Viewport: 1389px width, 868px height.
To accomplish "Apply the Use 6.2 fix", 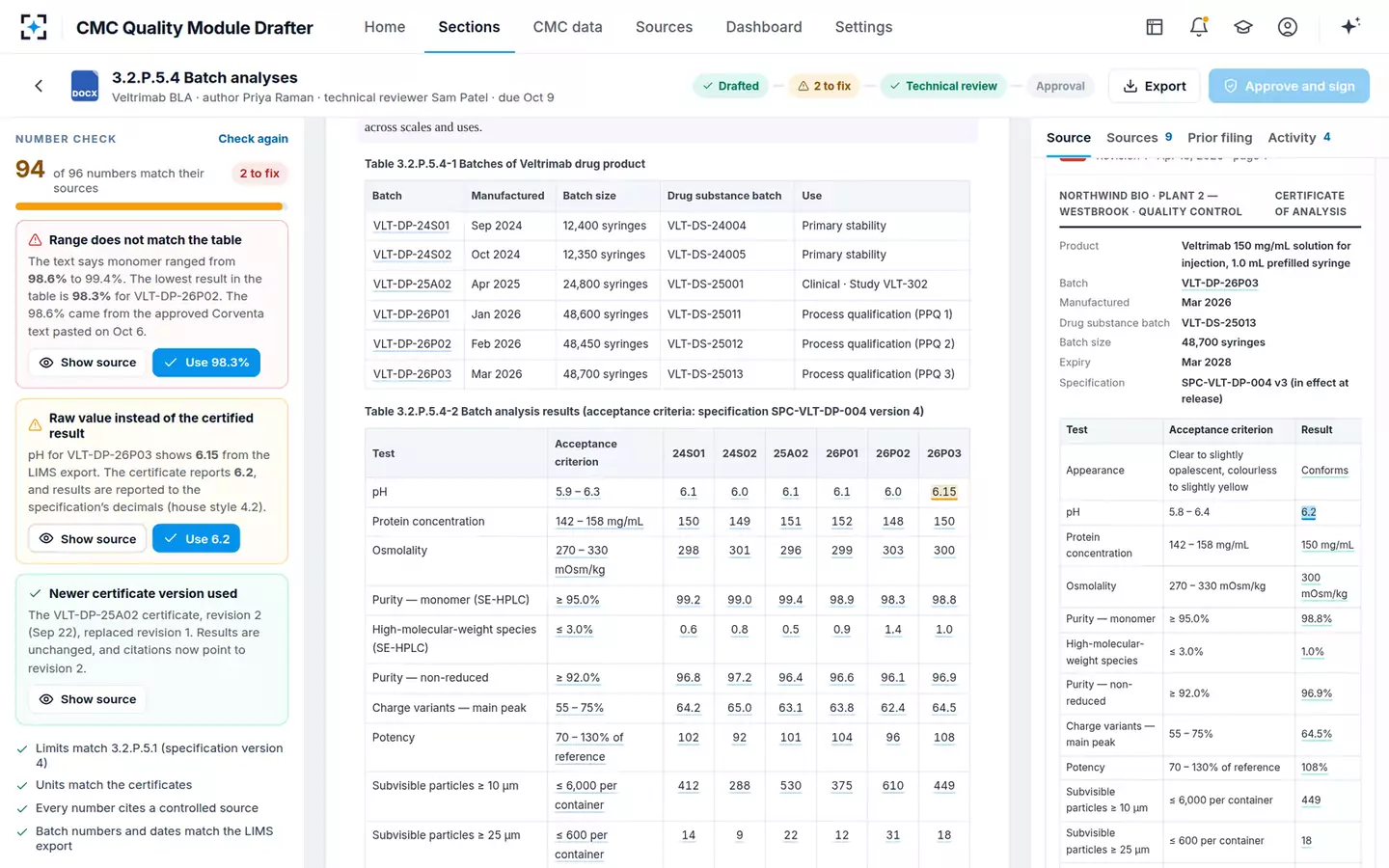I will point(196,538).
